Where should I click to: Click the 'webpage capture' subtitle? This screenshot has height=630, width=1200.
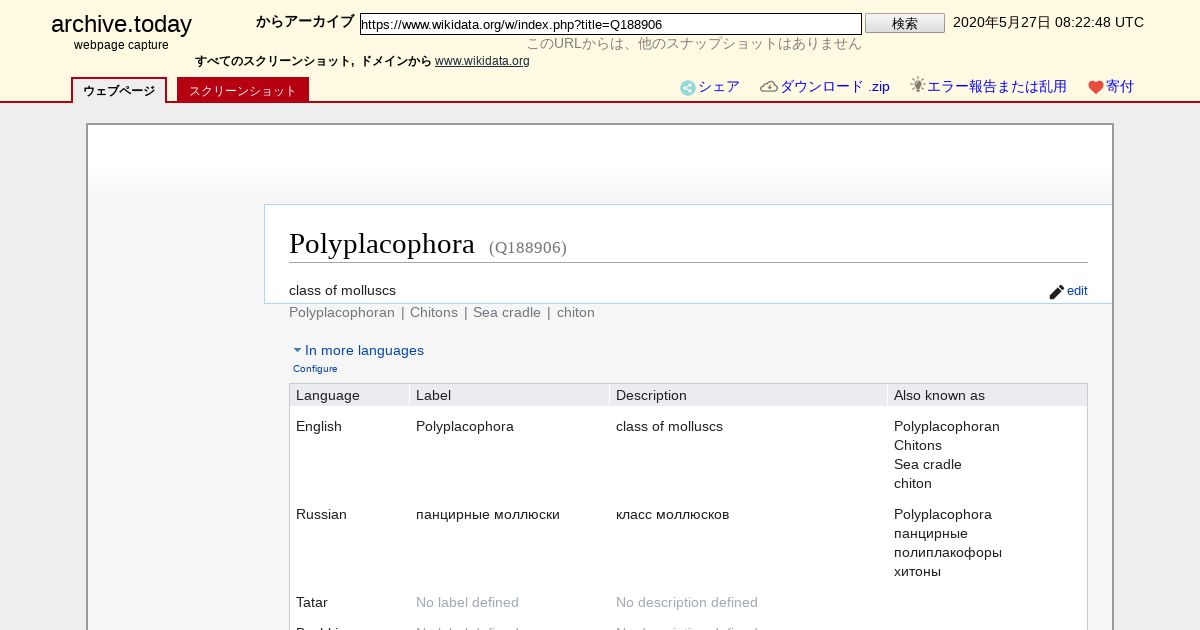pyautogui.click(x=121, y=45)
